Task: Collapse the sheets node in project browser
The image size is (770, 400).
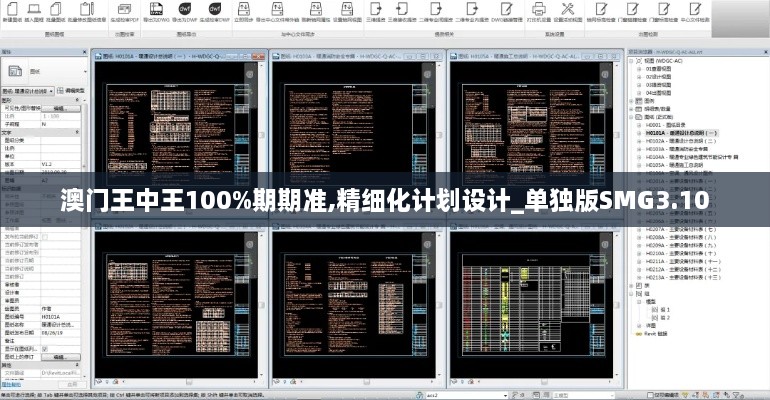Action: (632, 117)
